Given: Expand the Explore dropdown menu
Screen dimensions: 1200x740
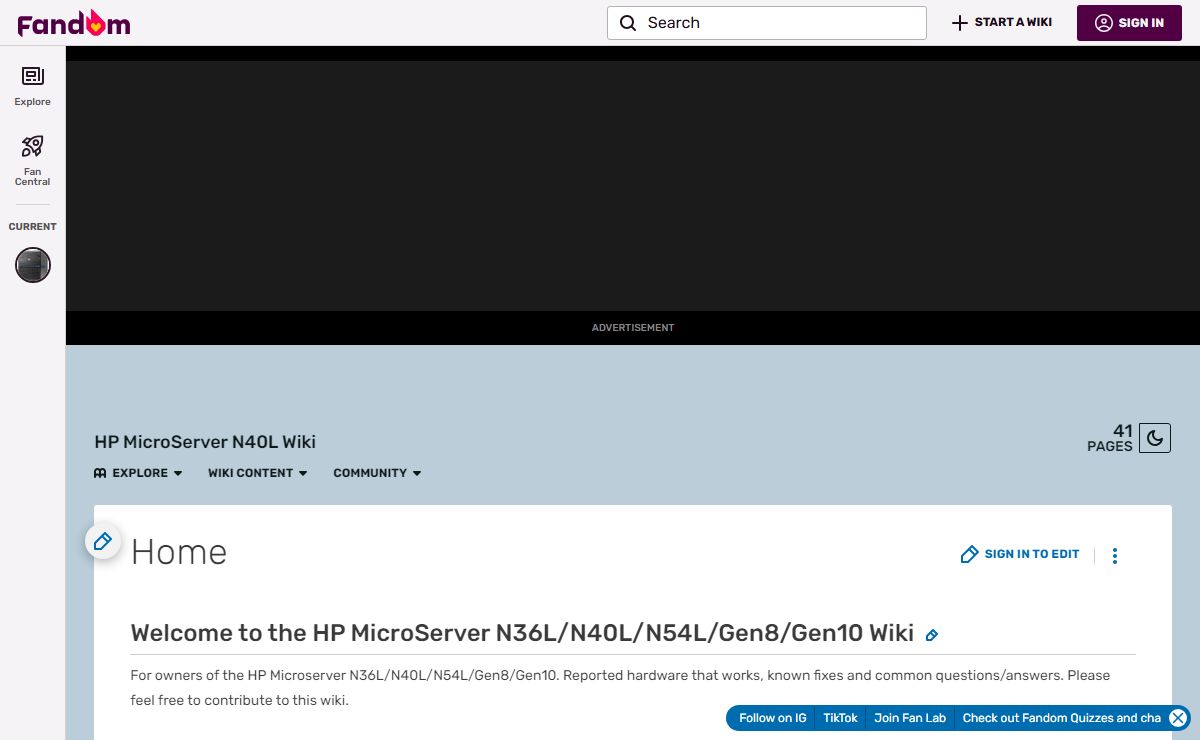Looking at the screenshot, I should [138, 473].
